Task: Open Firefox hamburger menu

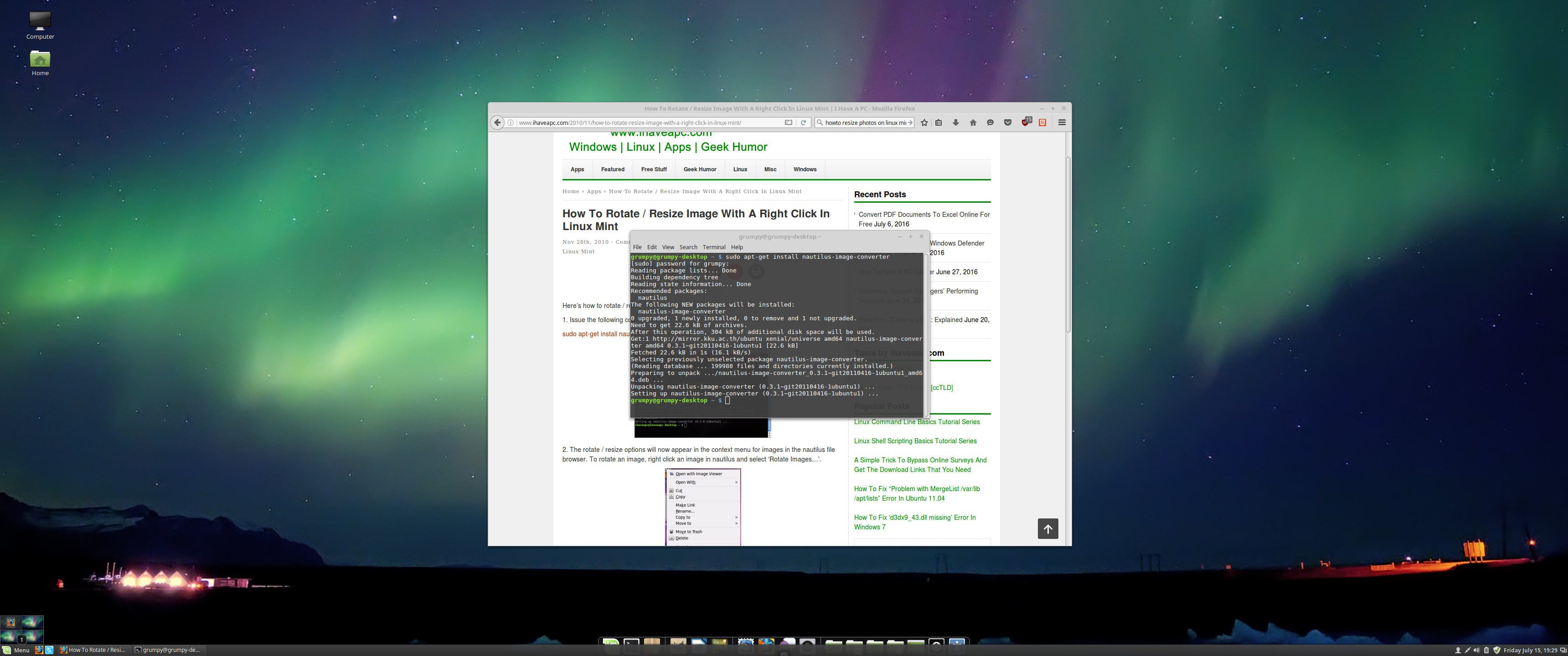Action: point(1062,122)
